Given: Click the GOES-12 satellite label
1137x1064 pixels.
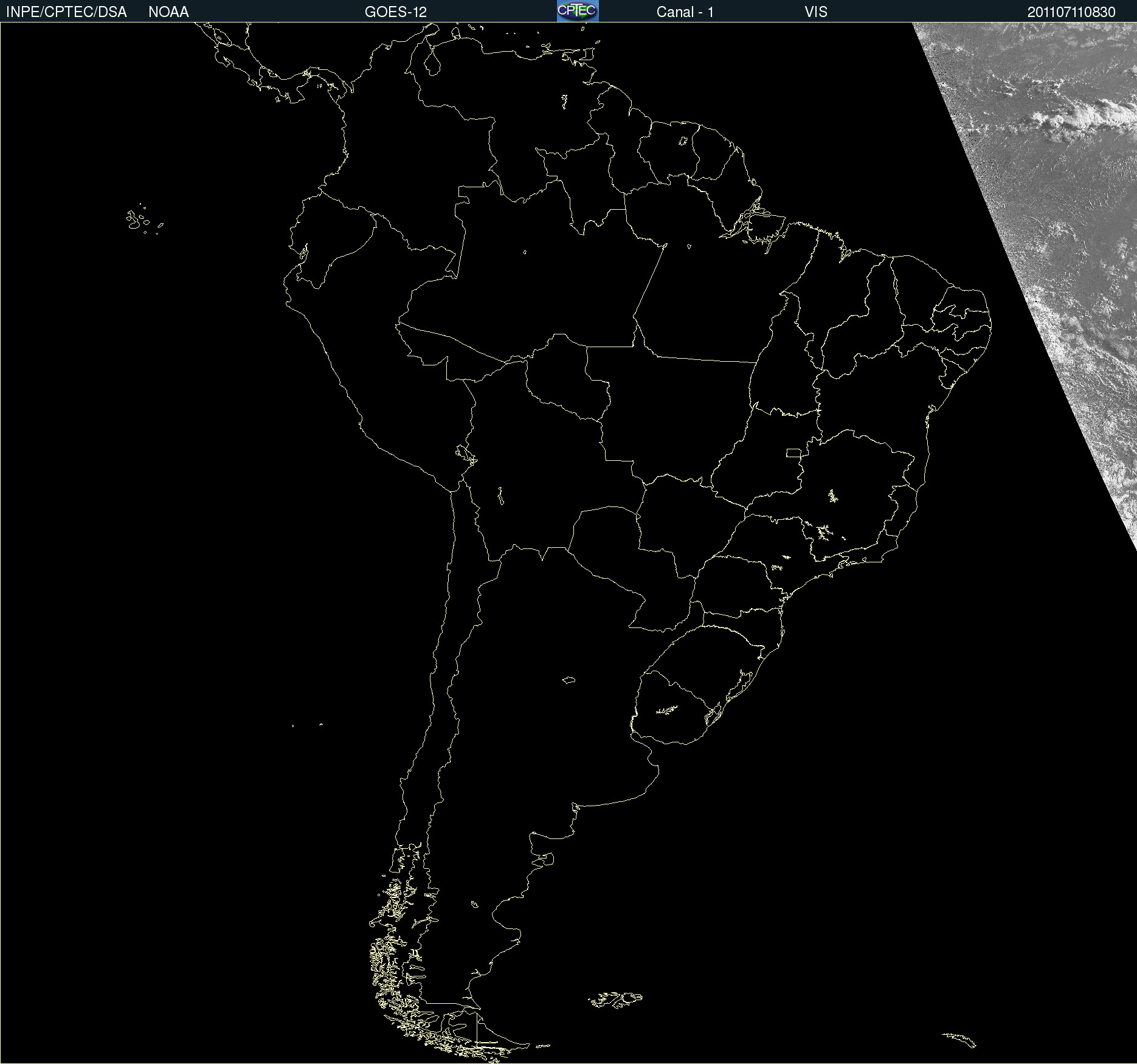Looking at the screenshot, I should [396, 12].
